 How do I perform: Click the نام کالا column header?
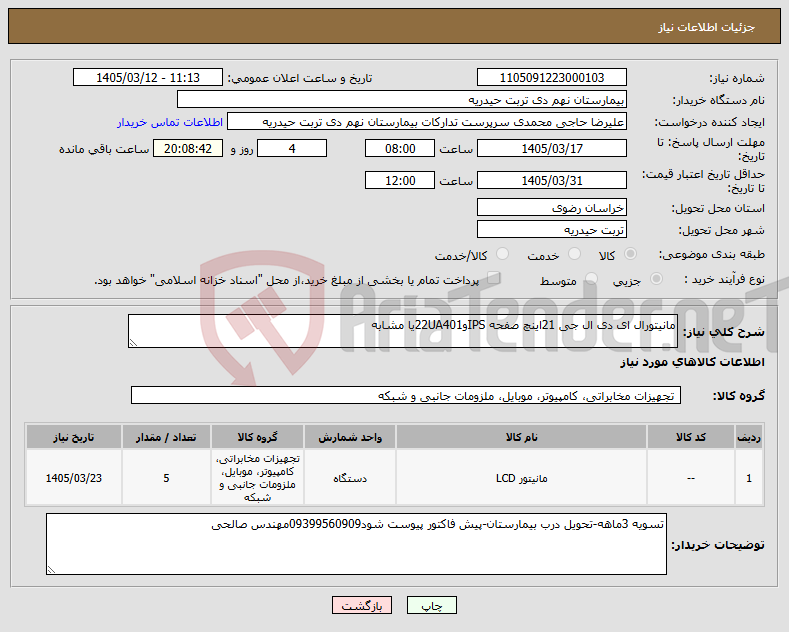click(521, 437)
